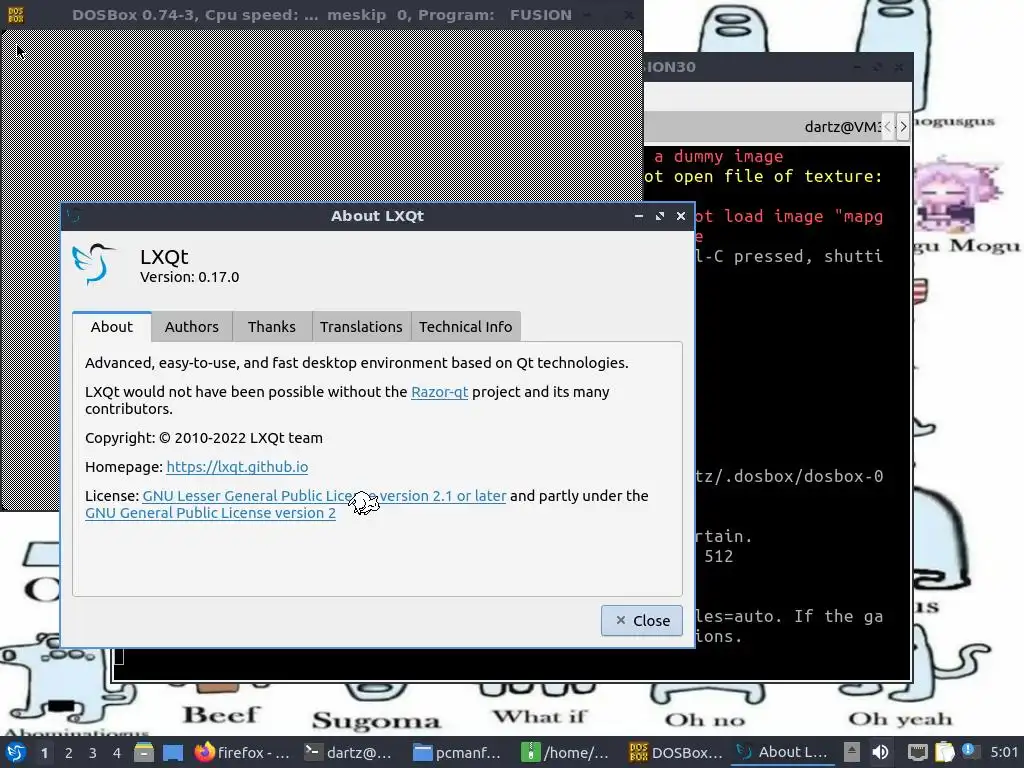Switch to the DOSBox taskbar entry
Viewport: 1024px width, 768px height.
point(675,753)
